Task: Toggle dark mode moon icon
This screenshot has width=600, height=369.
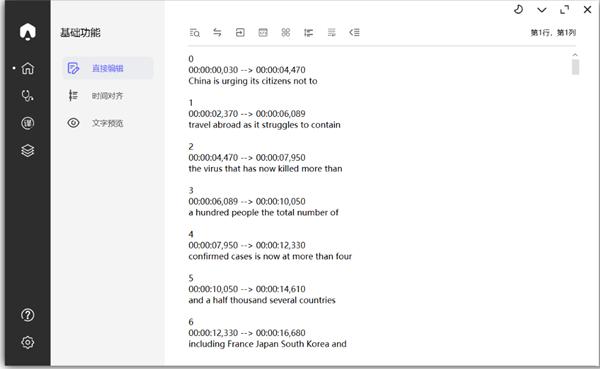Action: [x=518, y=10]
